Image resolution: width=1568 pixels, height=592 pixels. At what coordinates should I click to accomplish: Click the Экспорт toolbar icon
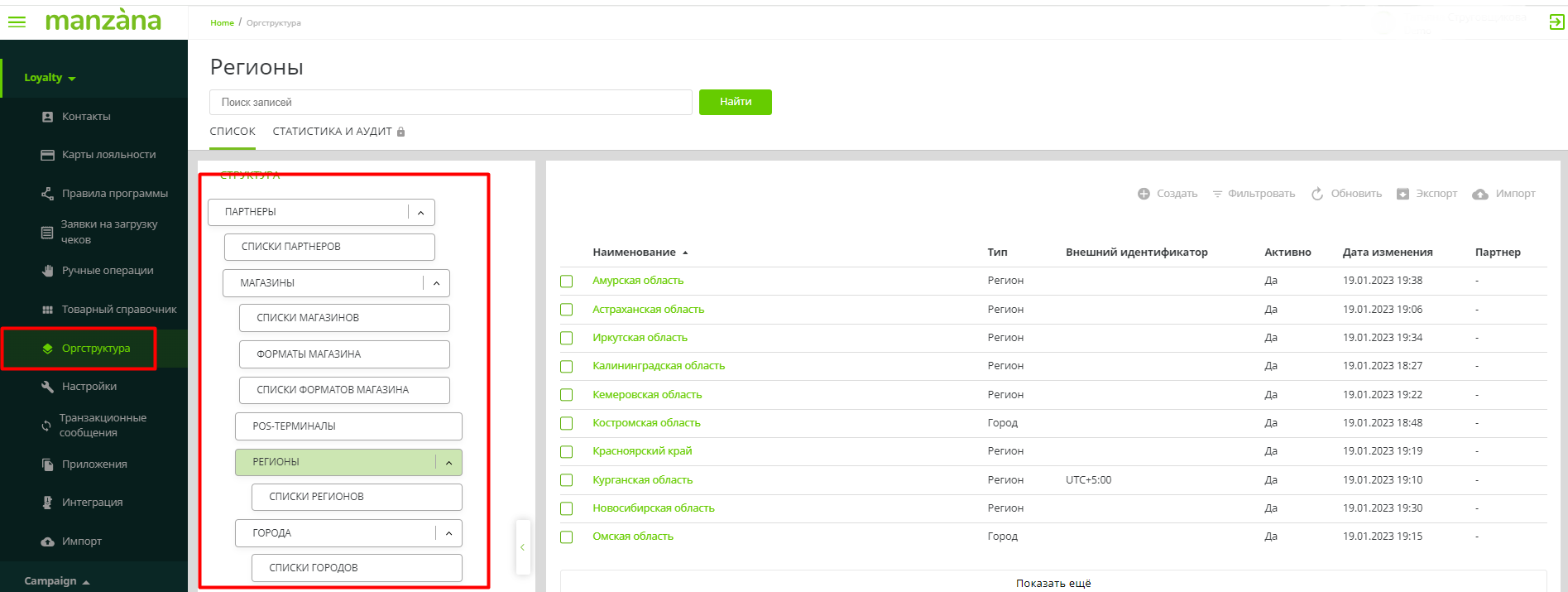point(1403,194)
